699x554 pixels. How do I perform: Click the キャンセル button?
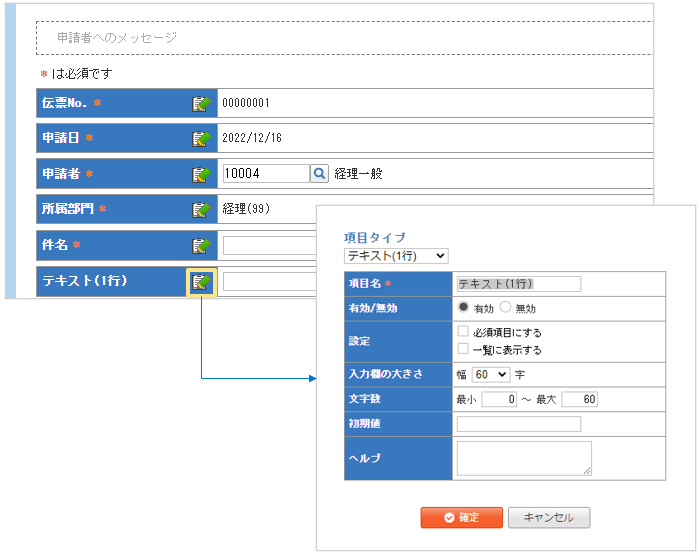click(548, 518)
